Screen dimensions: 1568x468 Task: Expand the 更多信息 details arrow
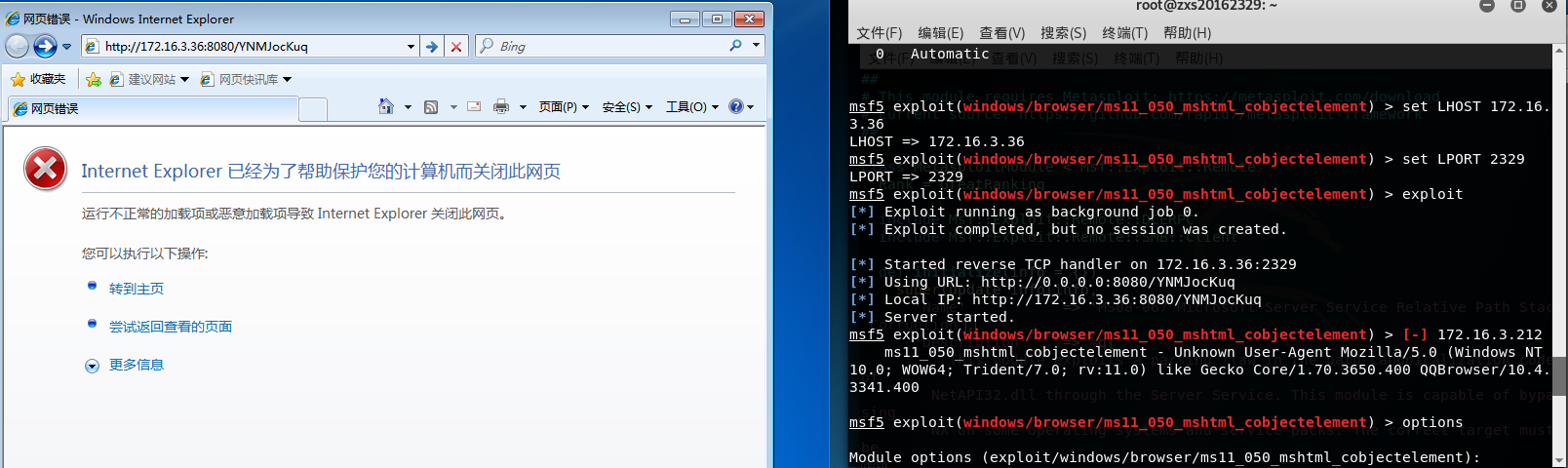click(92, 366)
